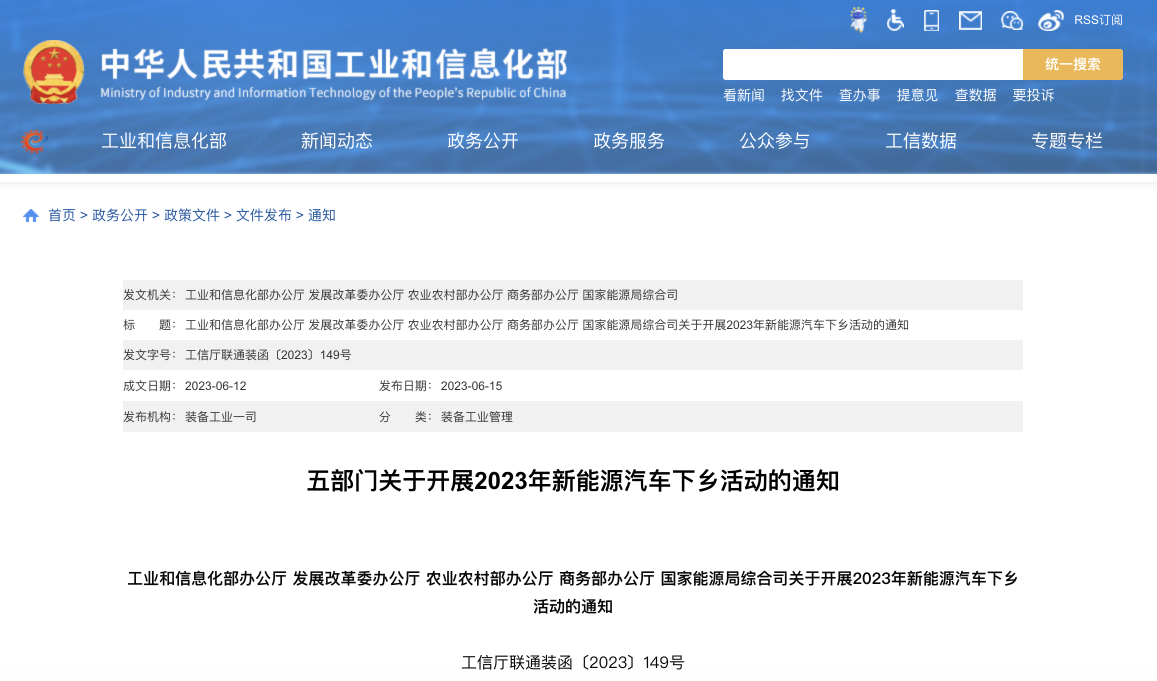1157x681 pixels.
Task: Open the 政务公开 navigation menu
Action: point(483,141)
